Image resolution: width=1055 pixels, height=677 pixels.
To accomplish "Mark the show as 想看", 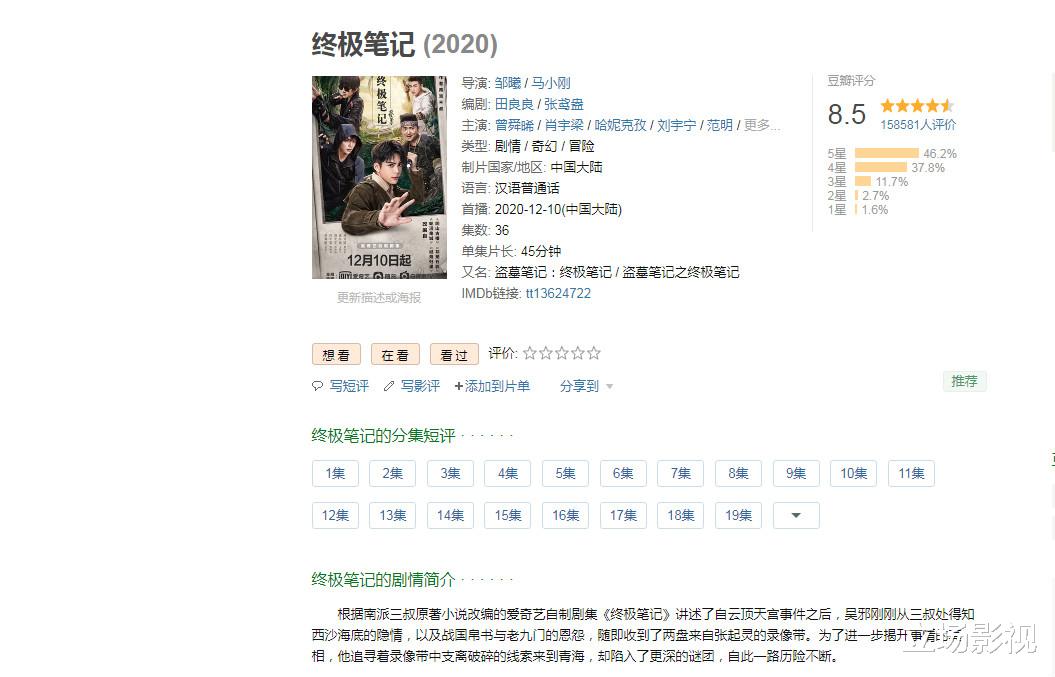I will tap(336, 355).
